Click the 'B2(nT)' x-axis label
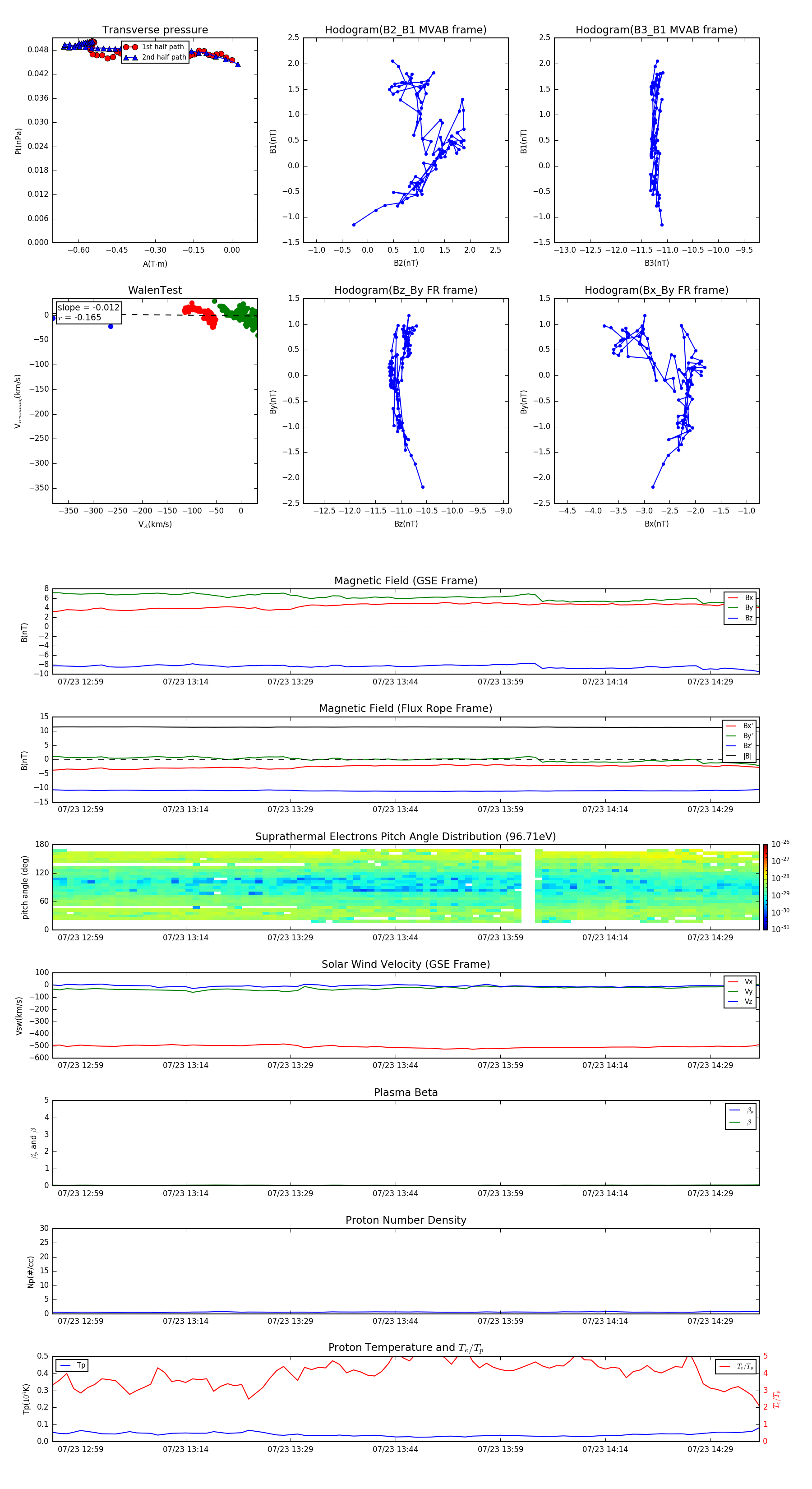The width and height of the screenshot is (812, 1489). [406, 263]
